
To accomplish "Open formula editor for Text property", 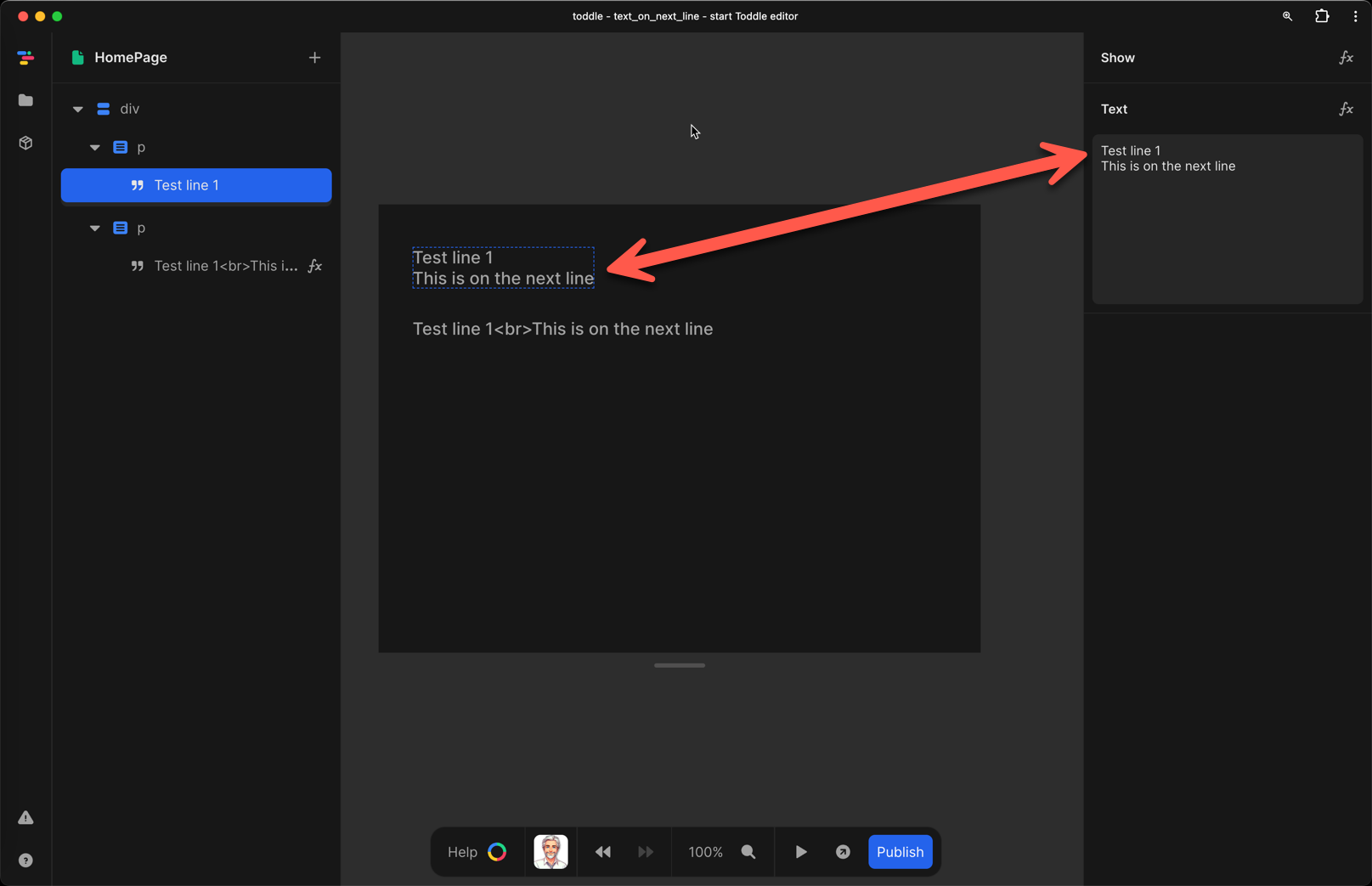I will pos(1346,109).
